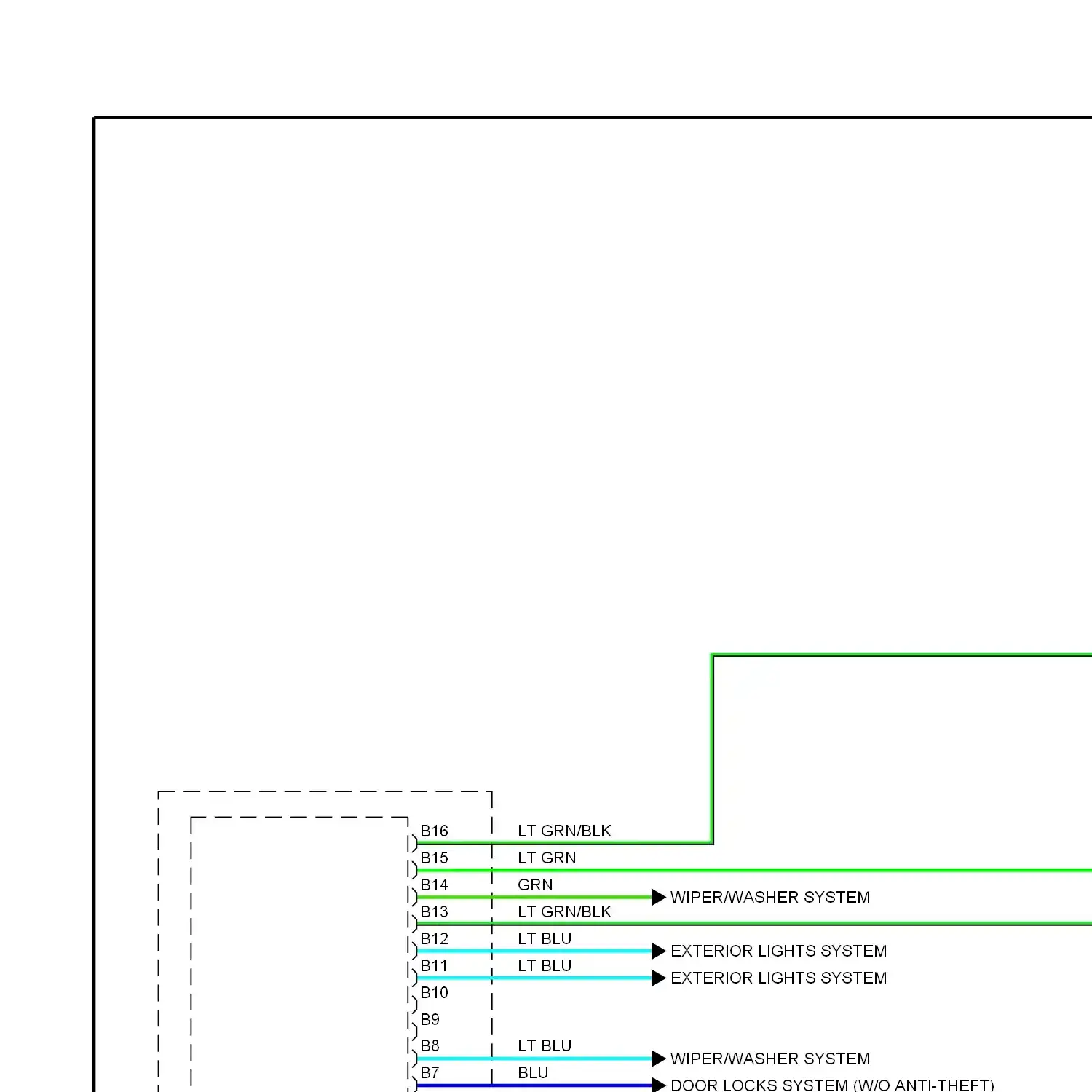Click EXTERIOR LIGHTS SYSTEM text on B12 wire
1092x1092 pixels.
pyautogui.click(x=779, y=951)
